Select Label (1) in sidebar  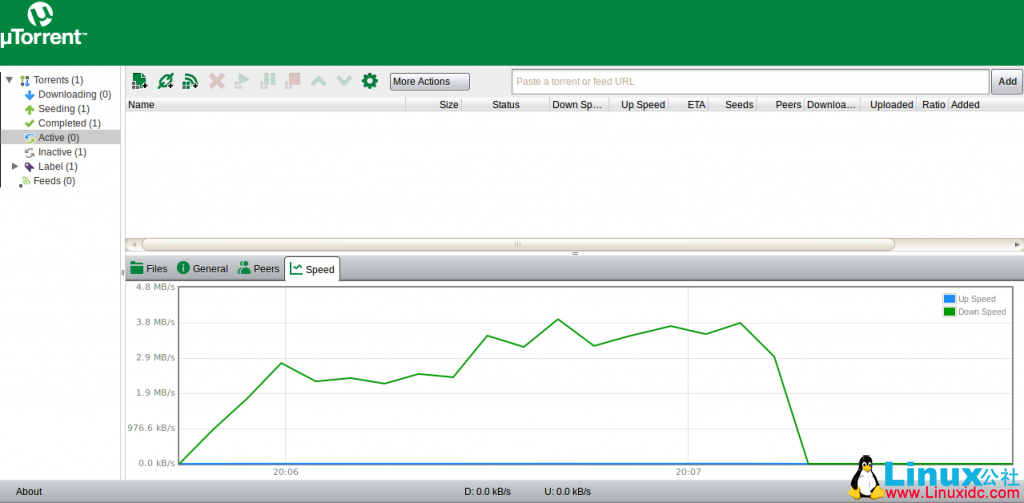(57, 166)
